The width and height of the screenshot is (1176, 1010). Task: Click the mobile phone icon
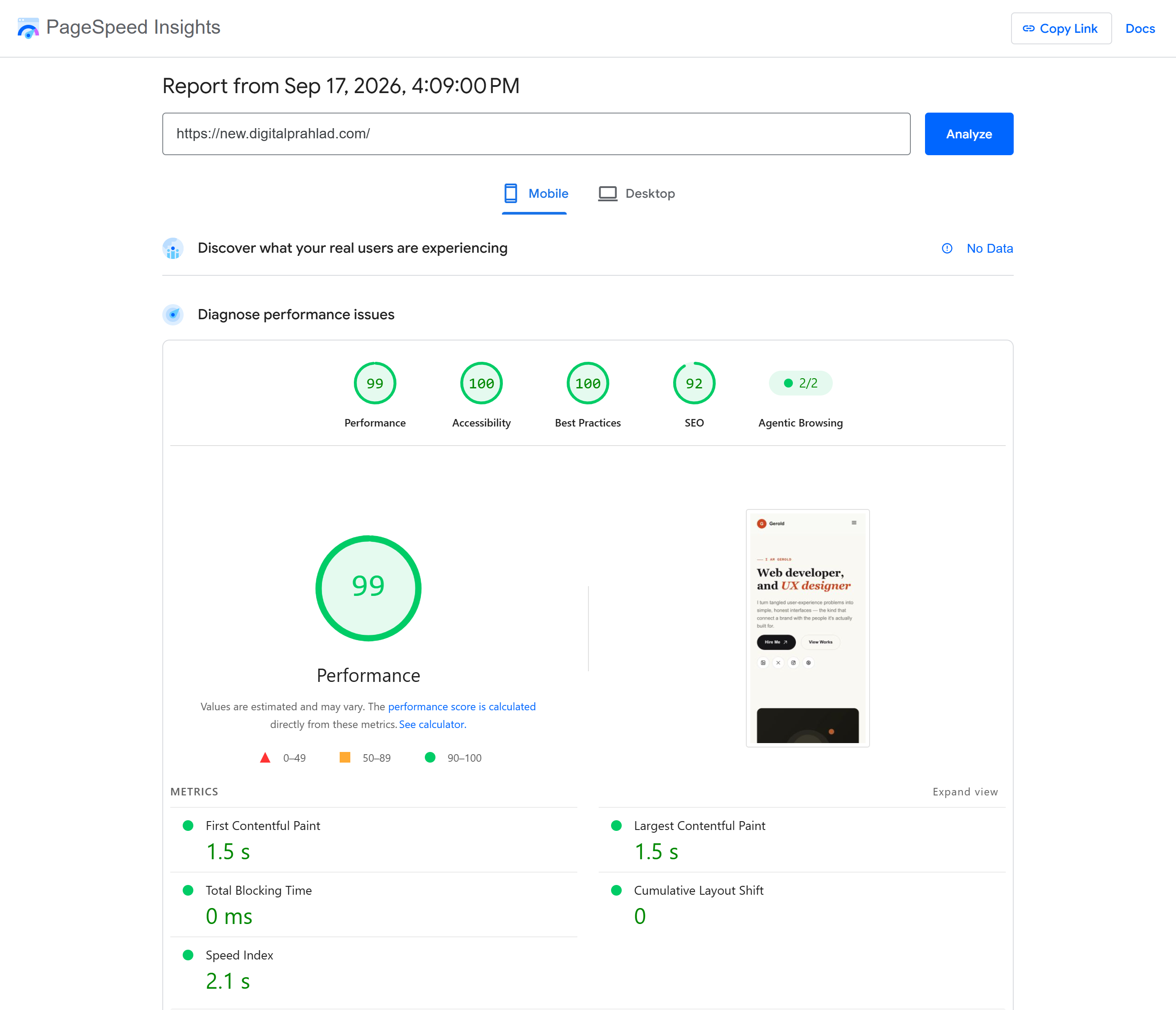(x=511, y=193)
